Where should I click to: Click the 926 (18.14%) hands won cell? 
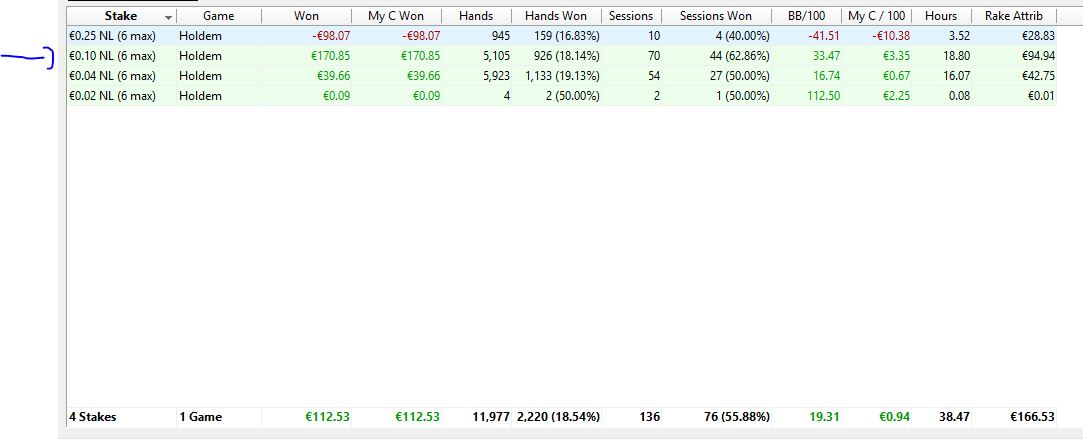pyautogui.click(x=566, y=56)
